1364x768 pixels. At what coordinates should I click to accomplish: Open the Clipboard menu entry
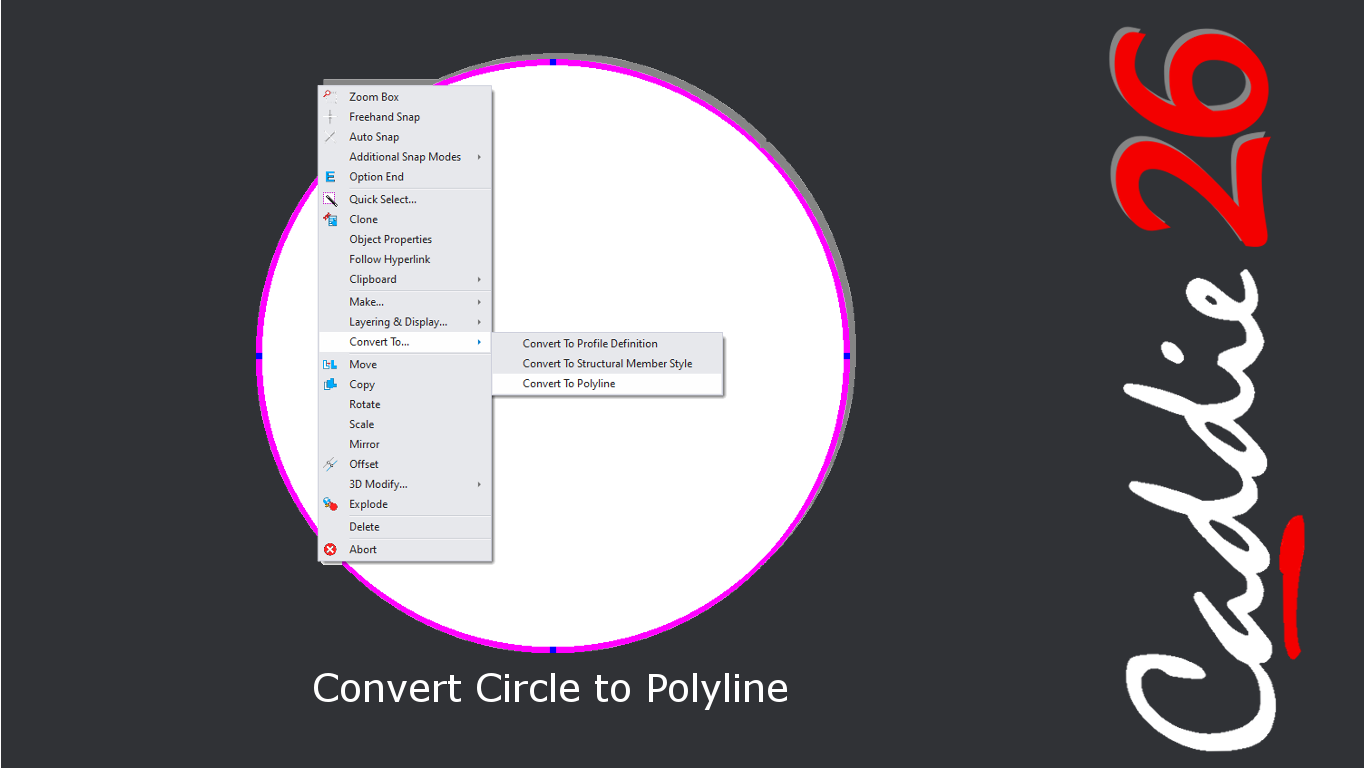click(405, 279)
